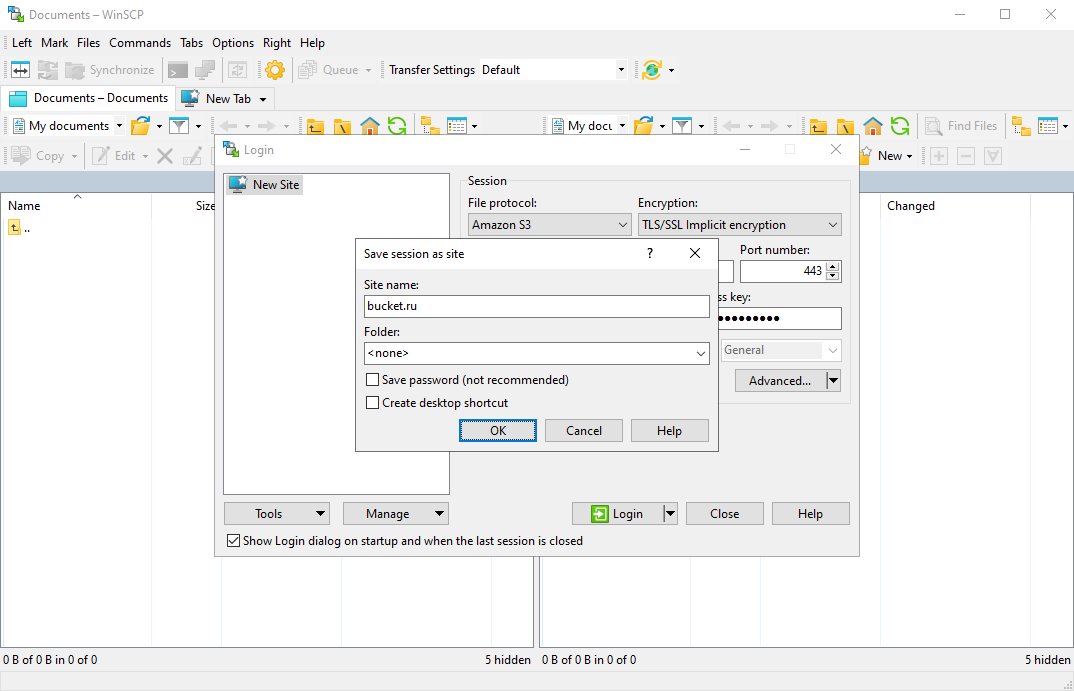This screenshot has width=1074, height=691.
Task: Click the filter funnel icon in the right panel
Action: click(x=682, y=126)
